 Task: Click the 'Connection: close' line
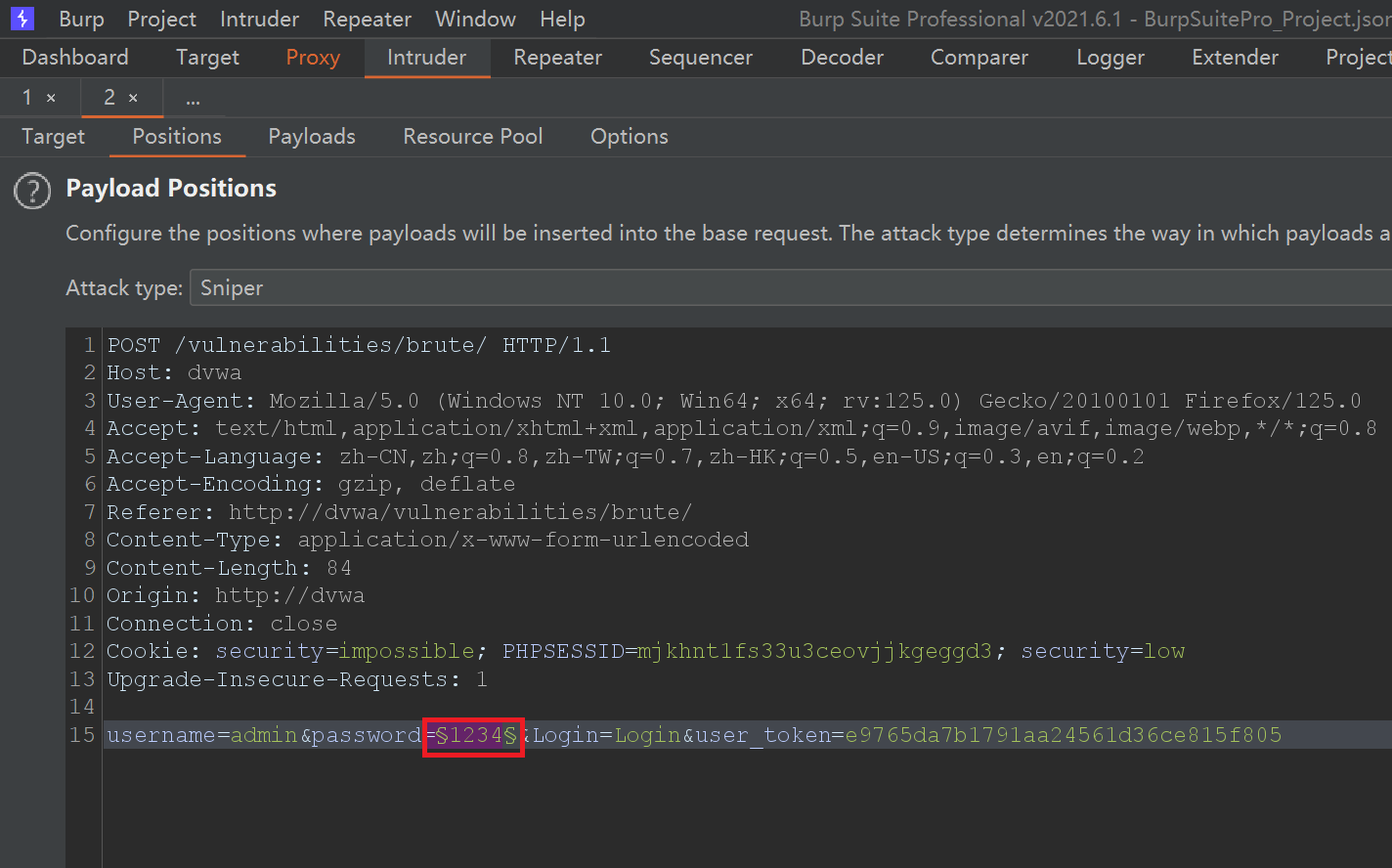(x=222, y=624)
